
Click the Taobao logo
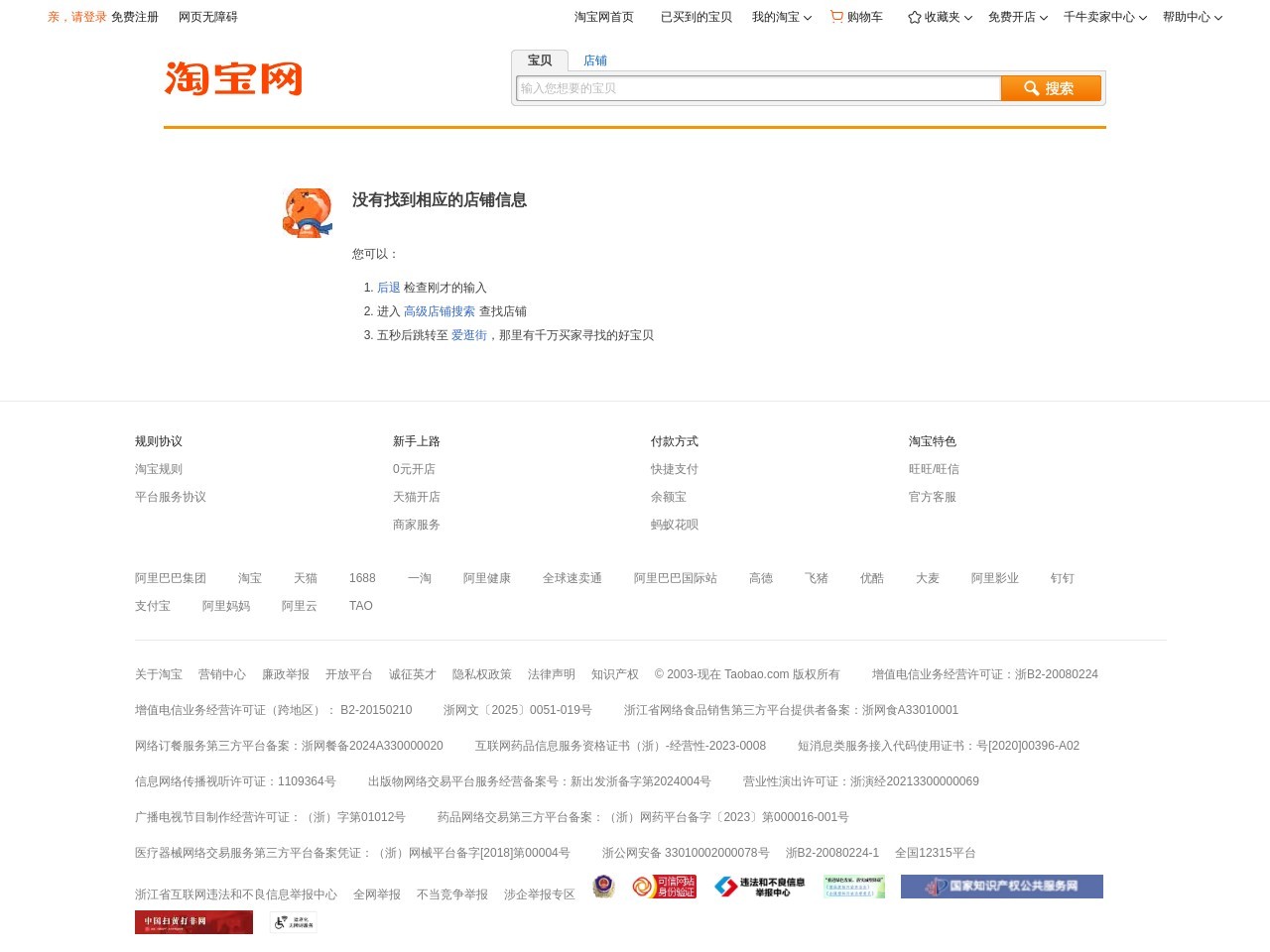[232, 79]
